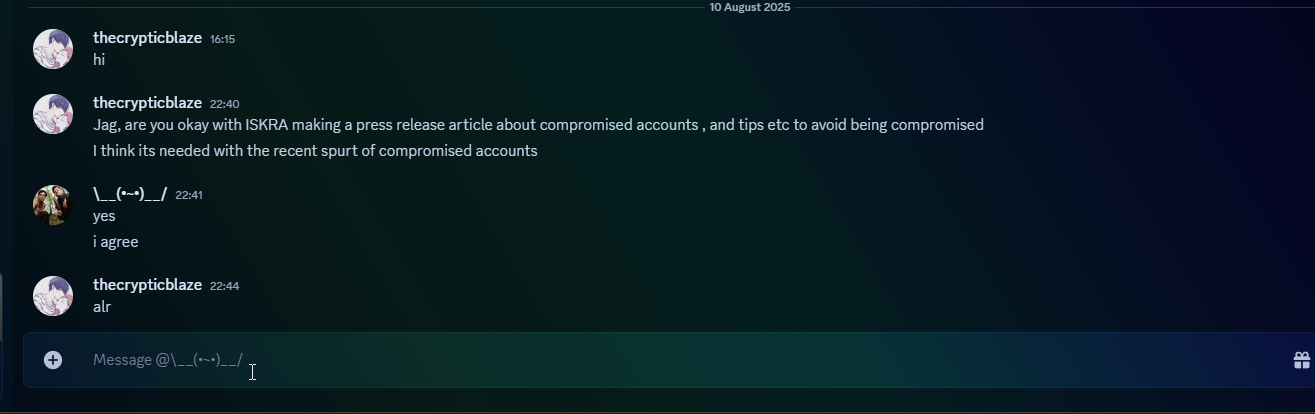Select the message about recent compromised accounts spurt
This screenshot has width=1315, height=414.
(x=315, y=151)
